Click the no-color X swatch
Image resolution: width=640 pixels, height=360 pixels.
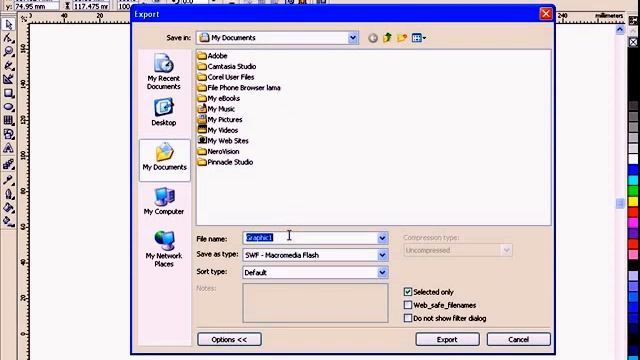click(633, 42)
